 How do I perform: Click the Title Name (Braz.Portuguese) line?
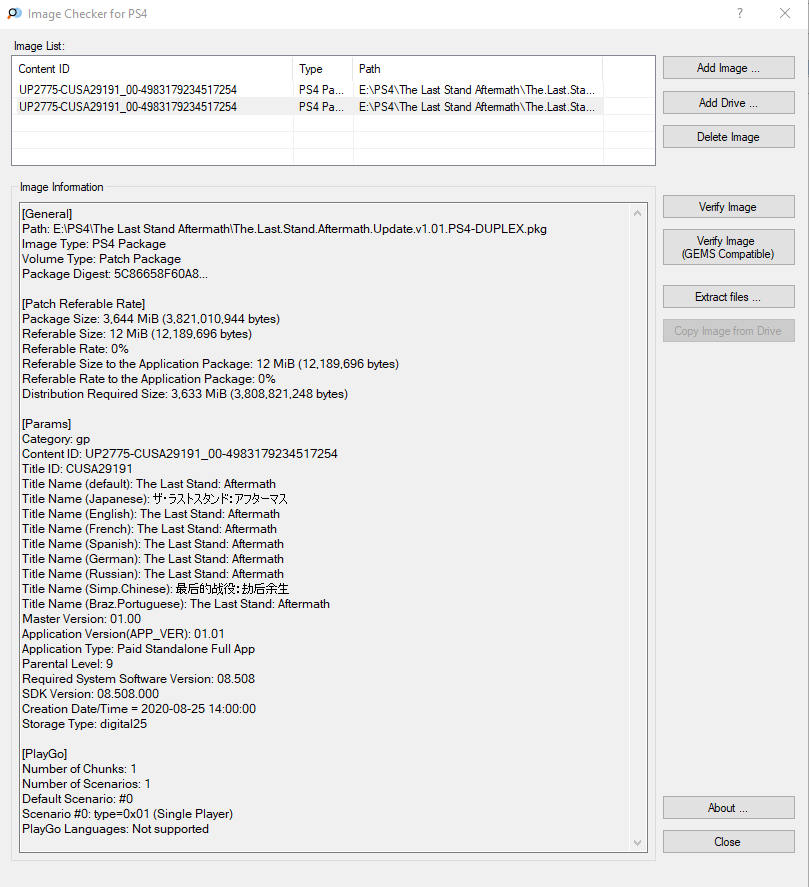click(176, 604)
